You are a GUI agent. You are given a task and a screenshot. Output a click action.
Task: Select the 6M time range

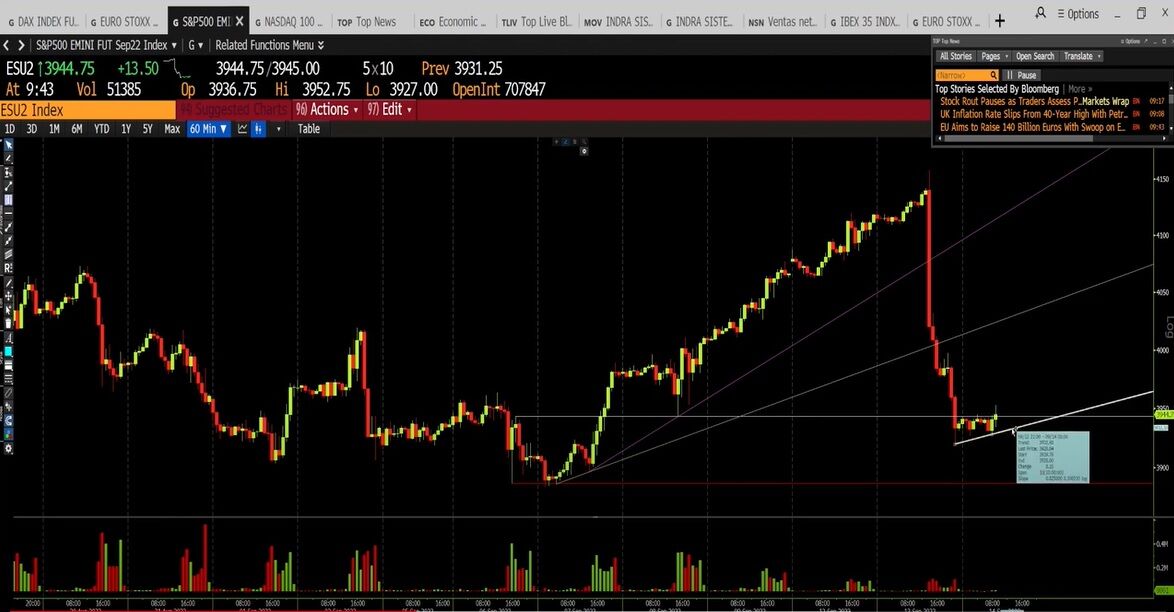pyautogui.click(x=76, y=129)
